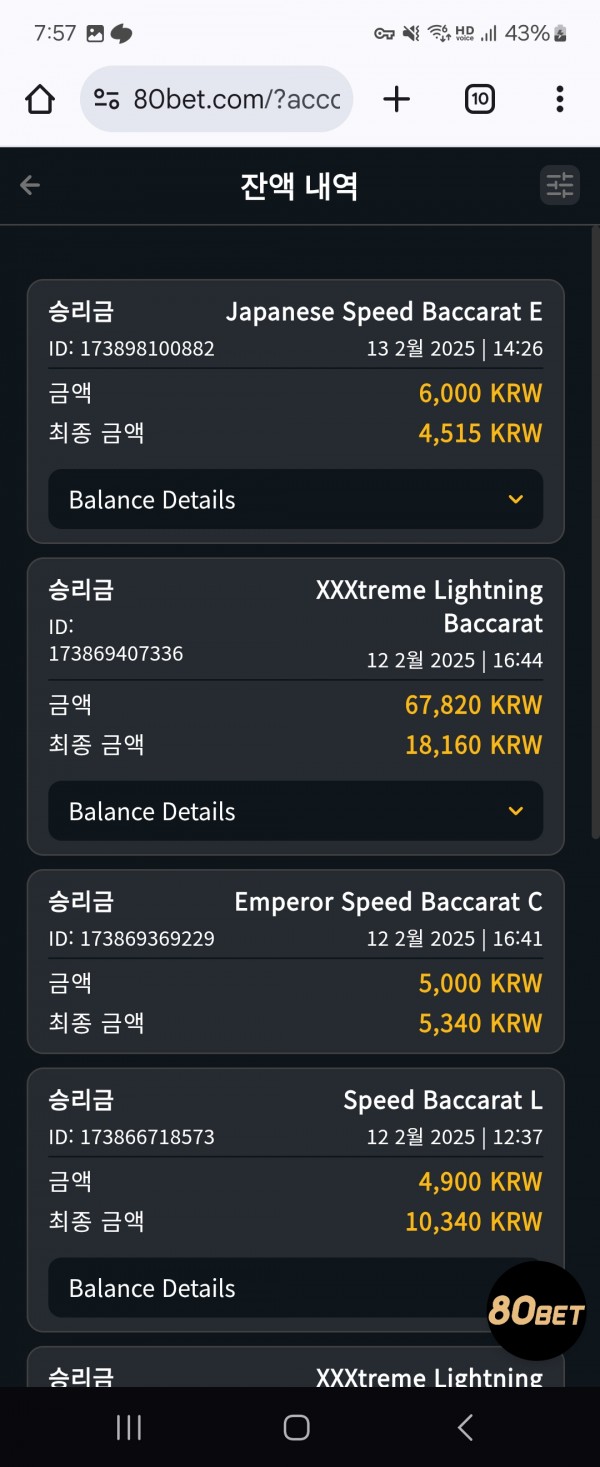Expand Balance Details for Speed Baccarat L
This screenshot has height=1467, width=600.
tap(296, 1288)
